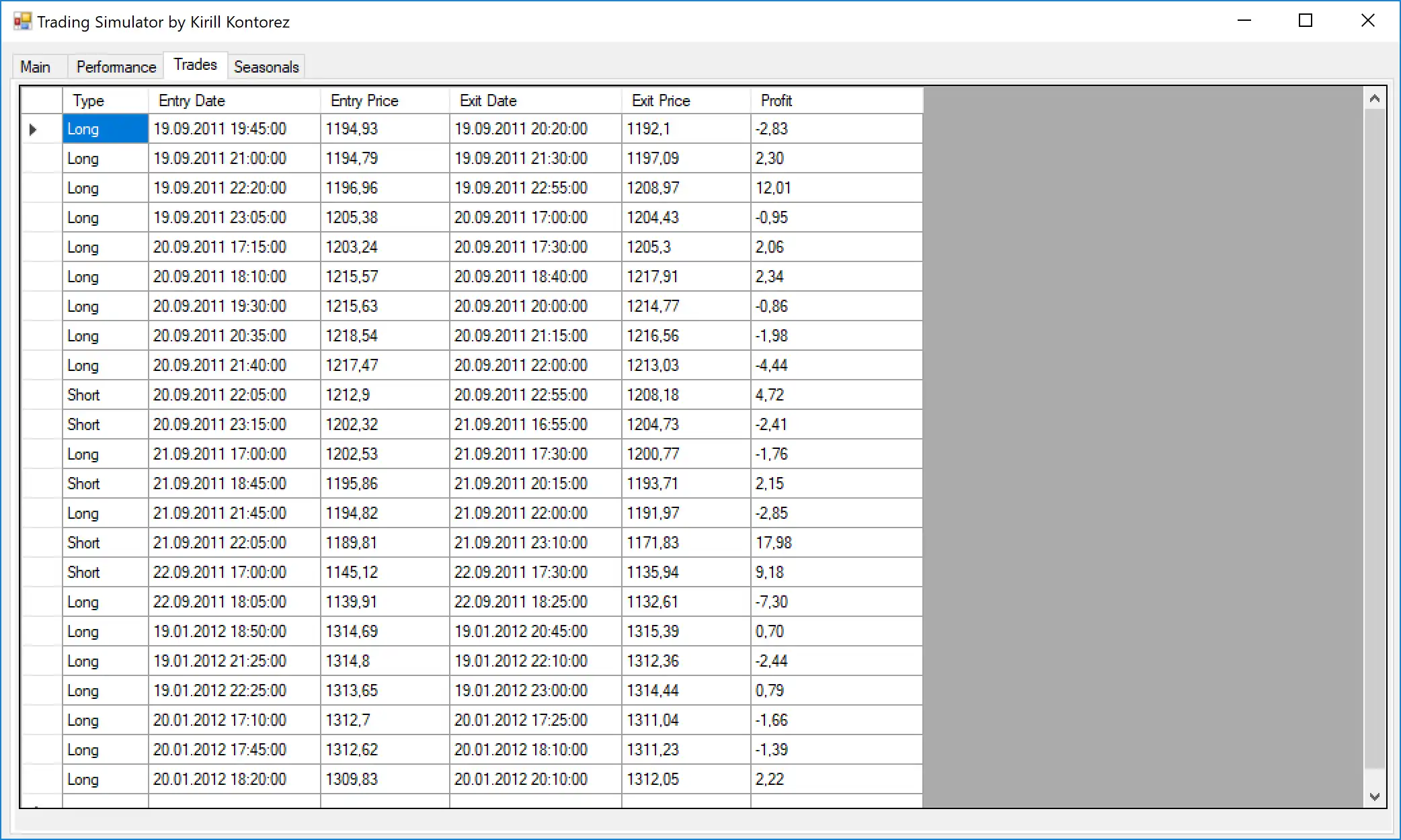Select the Trades tab
Image resolution: width=1401 pixels, height=840 pixels.
(195, 65)
